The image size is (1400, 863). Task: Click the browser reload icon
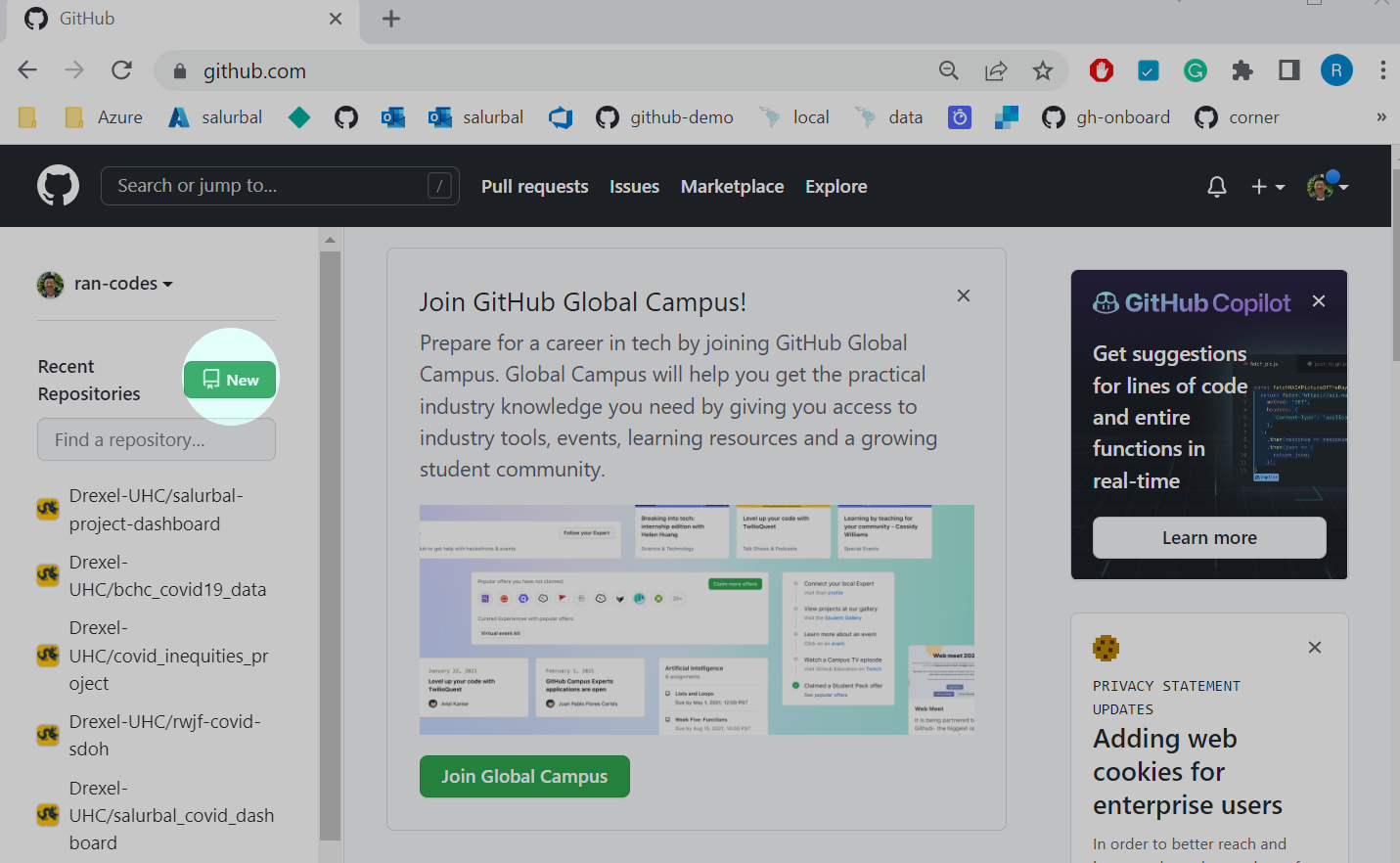(x=121, y=70)
